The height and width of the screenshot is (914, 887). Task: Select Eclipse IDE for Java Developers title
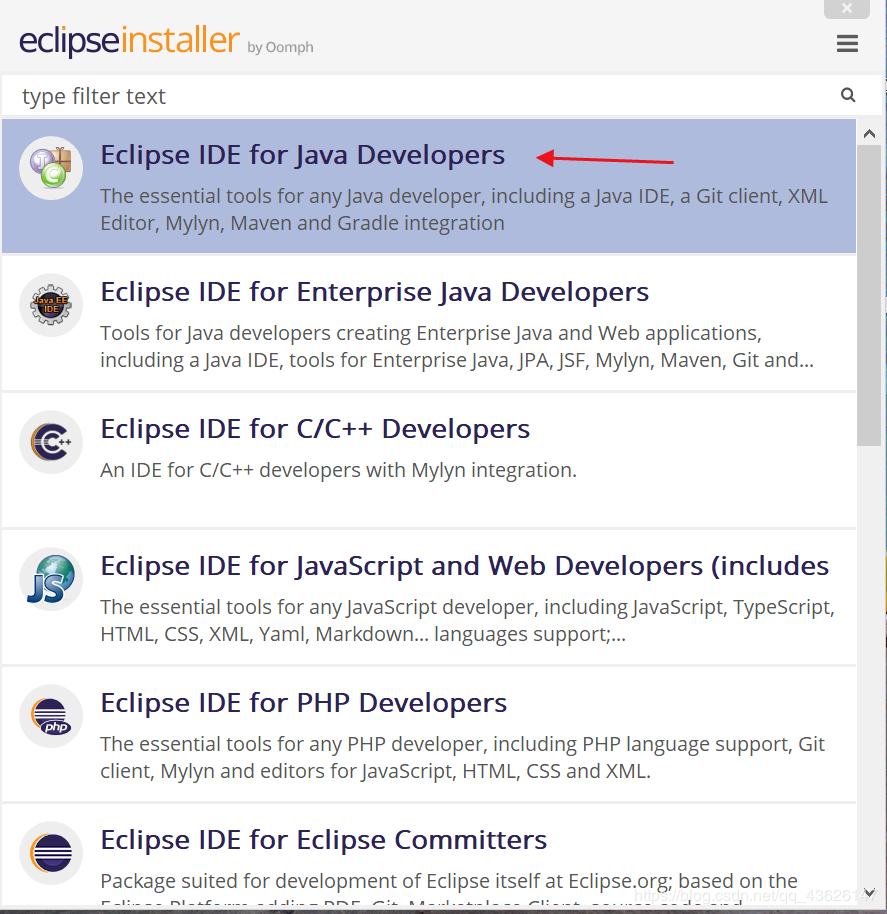pos(302,155)
